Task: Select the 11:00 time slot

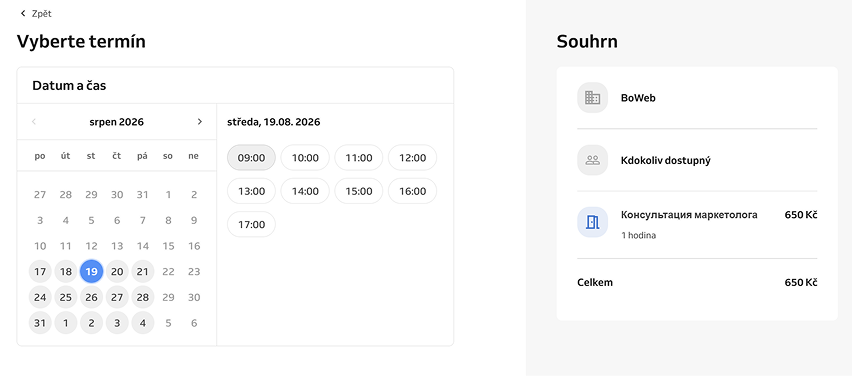Action: (359, 158)
